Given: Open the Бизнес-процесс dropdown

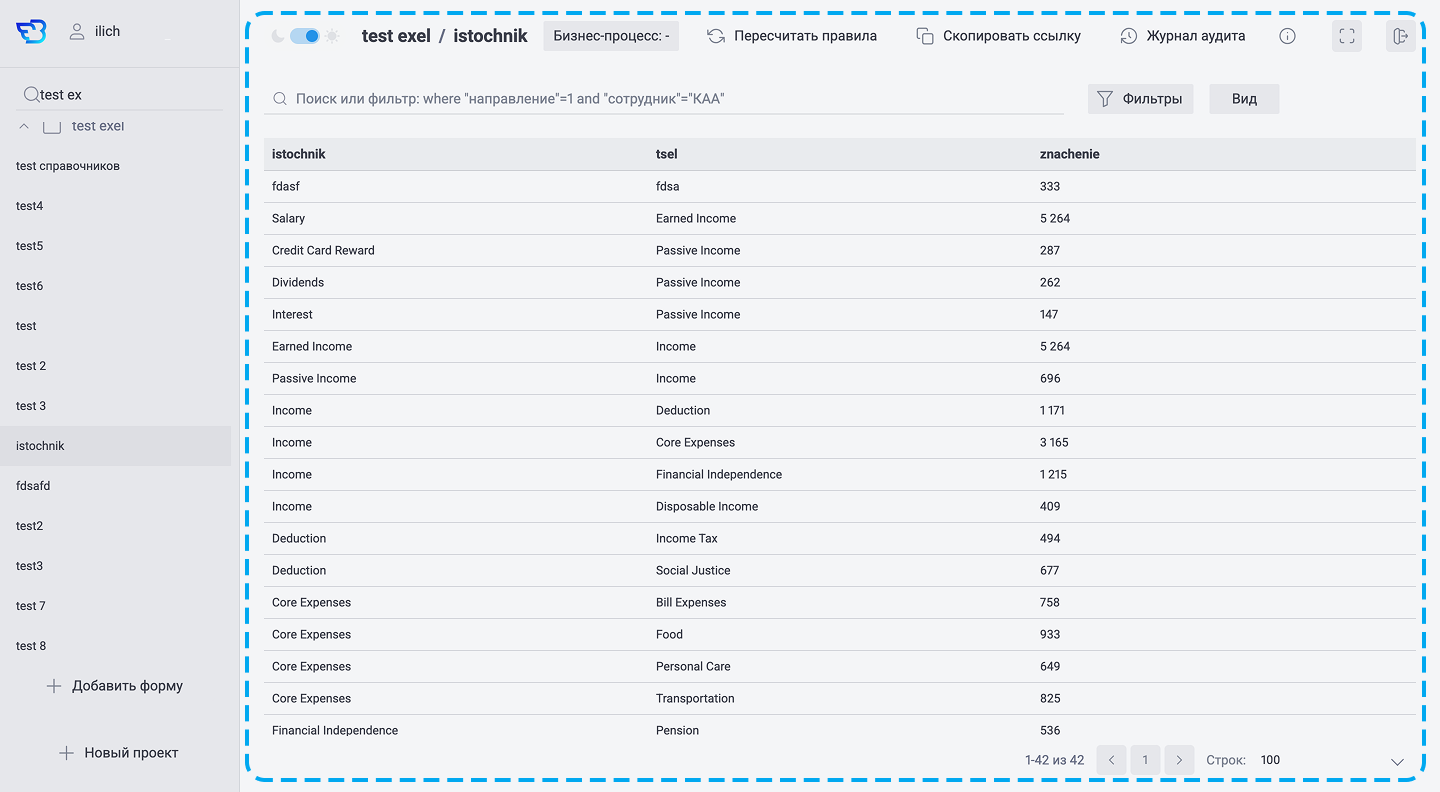Looking at the screenshot, I should 611,36.
